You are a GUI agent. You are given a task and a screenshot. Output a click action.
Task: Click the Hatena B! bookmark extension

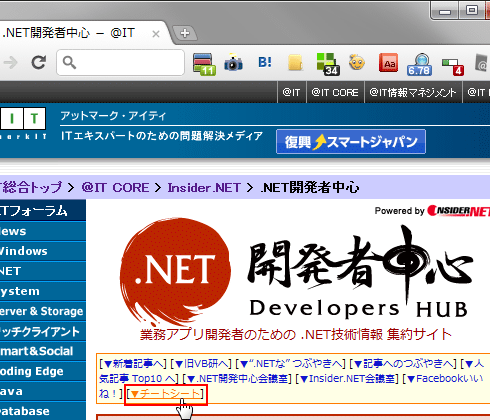click(265, 62)
